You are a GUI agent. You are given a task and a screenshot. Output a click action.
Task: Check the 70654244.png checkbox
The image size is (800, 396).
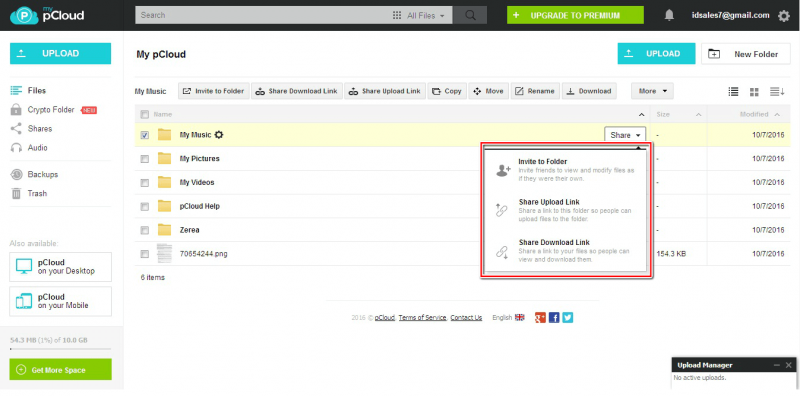point(145,254)
